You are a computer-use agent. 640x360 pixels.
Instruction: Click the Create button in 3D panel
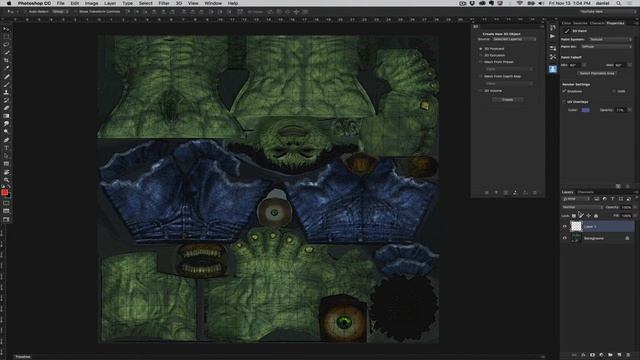point(507,100)
